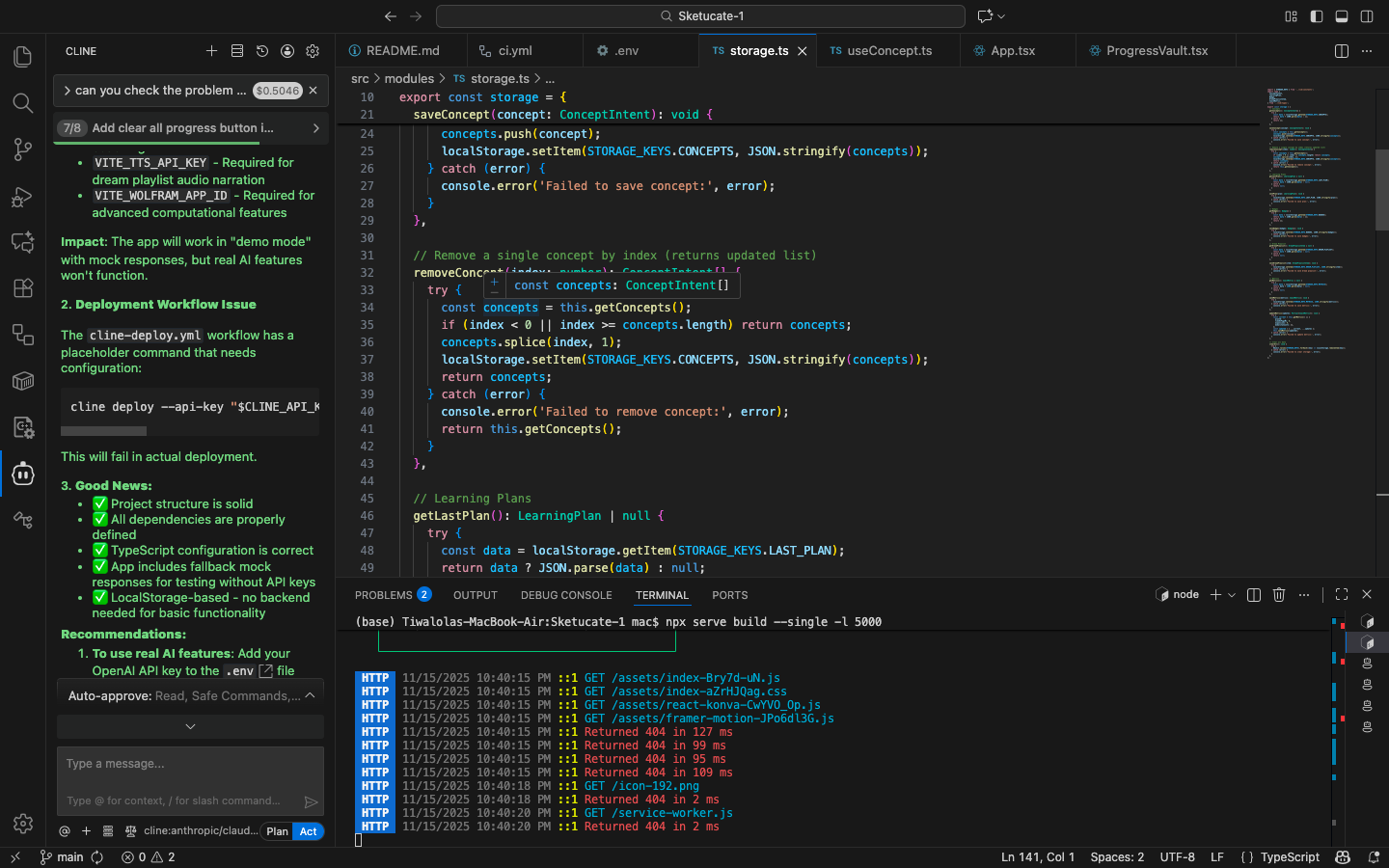Split the editor right
Image resolution: width=1389 pixels, height=868 pixels.
(1341, 51)
